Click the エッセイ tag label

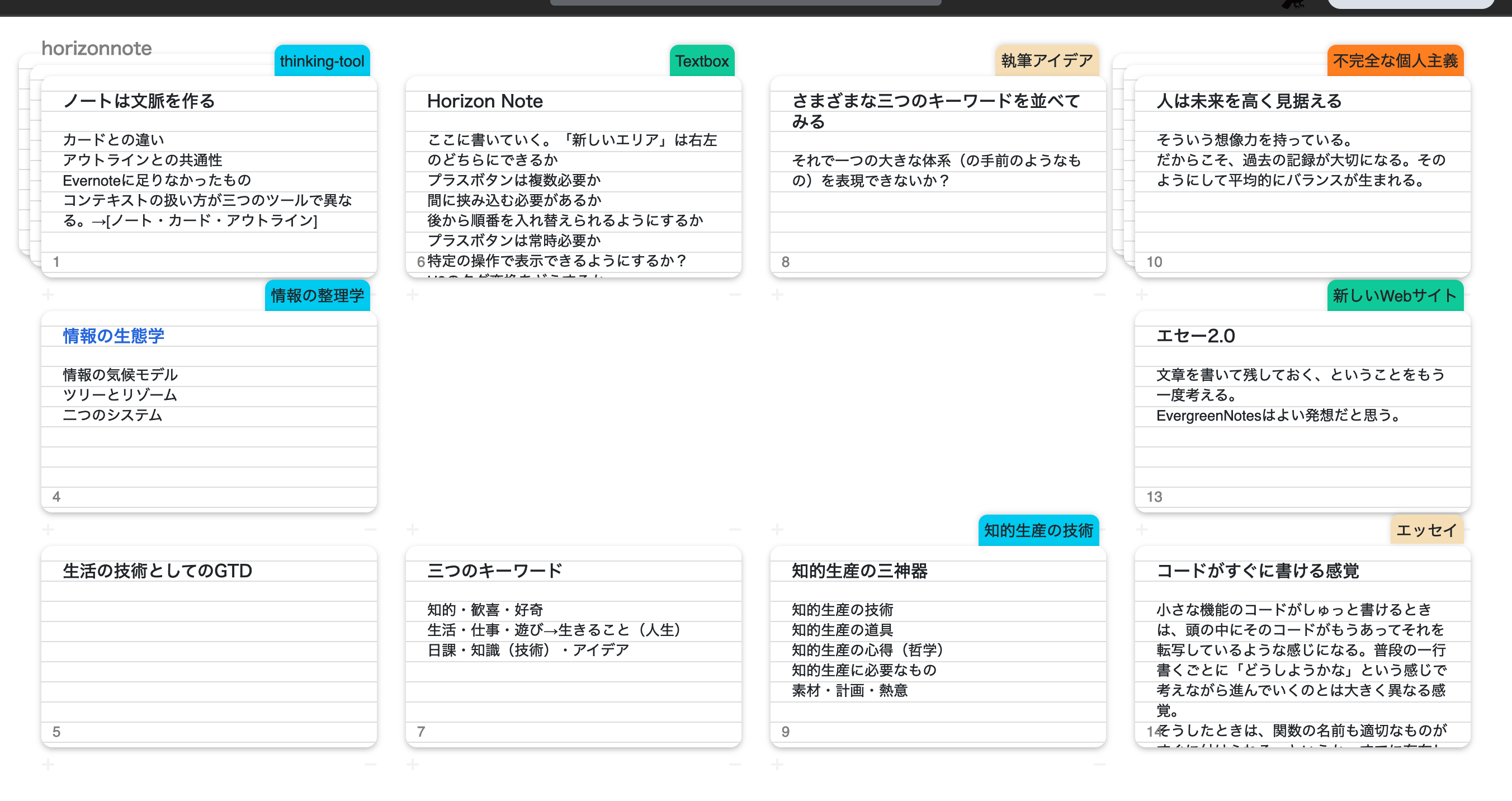coord(1426,531)
